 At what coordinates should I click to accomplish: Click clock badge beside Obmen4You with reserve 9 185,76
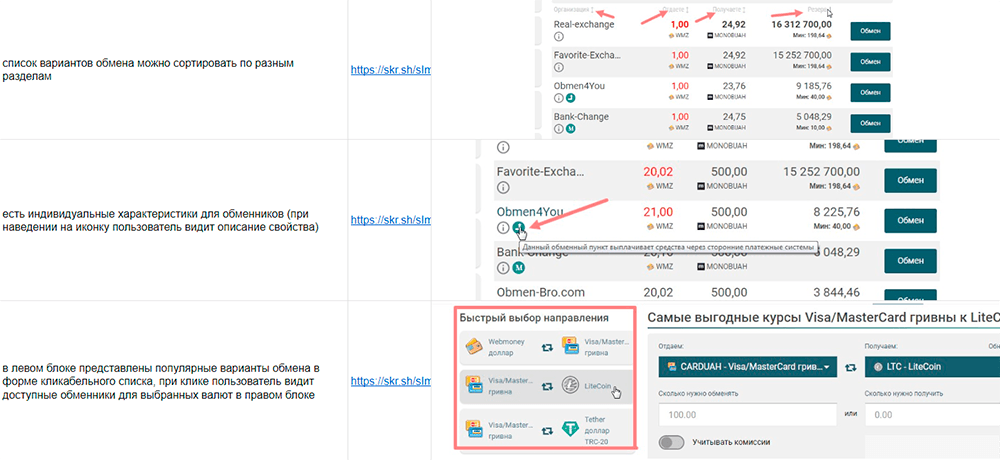(x=571, y=98)
